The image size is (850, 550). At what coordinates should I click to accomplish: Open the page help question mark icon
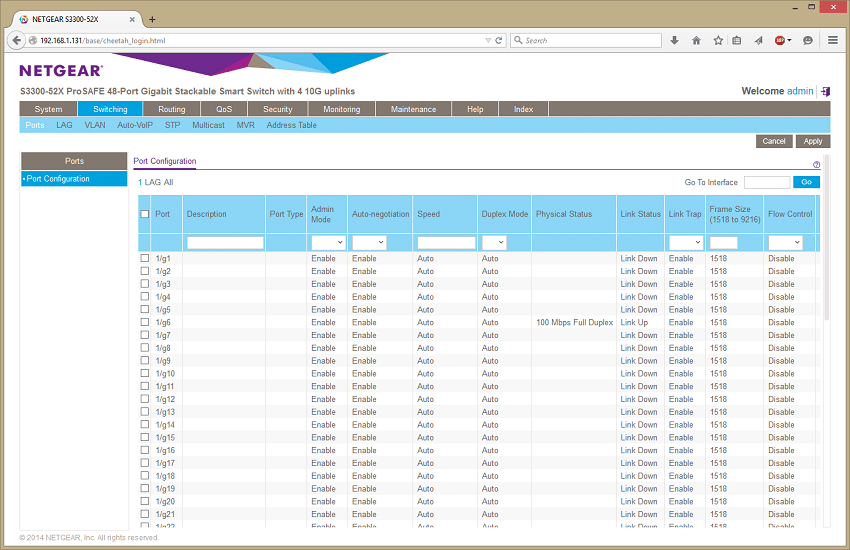(x=816, y=165)
